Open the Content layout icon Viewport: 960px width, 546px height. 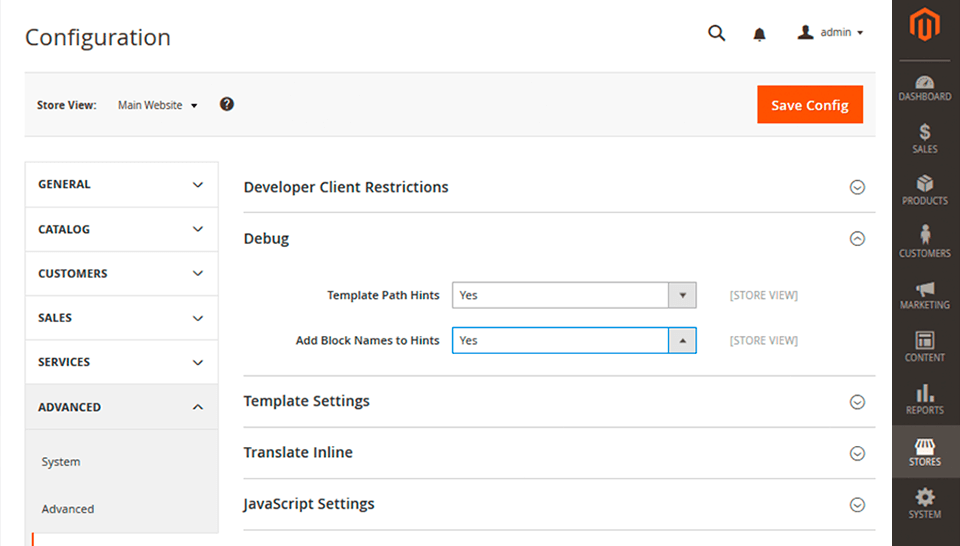click(925, 341)
